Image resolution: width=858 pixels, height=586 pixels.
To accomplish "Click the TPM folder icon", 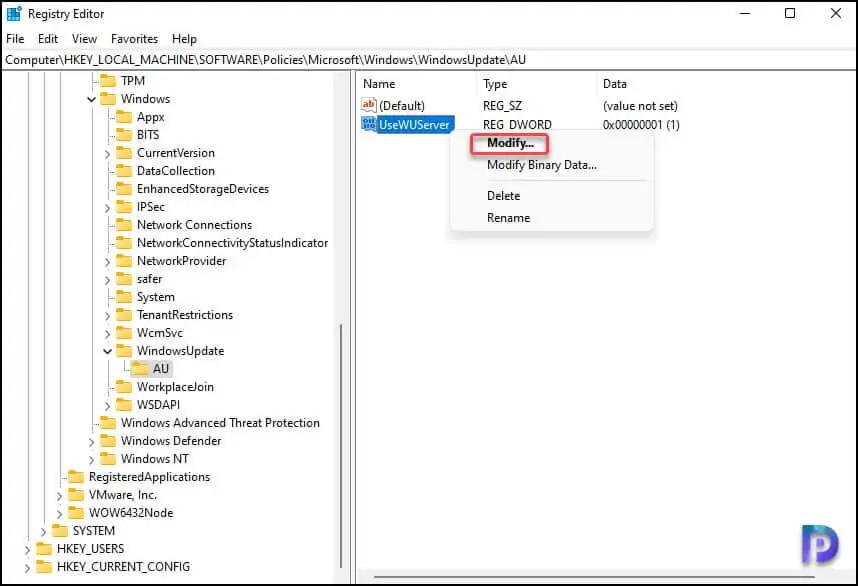I will 108,81.
